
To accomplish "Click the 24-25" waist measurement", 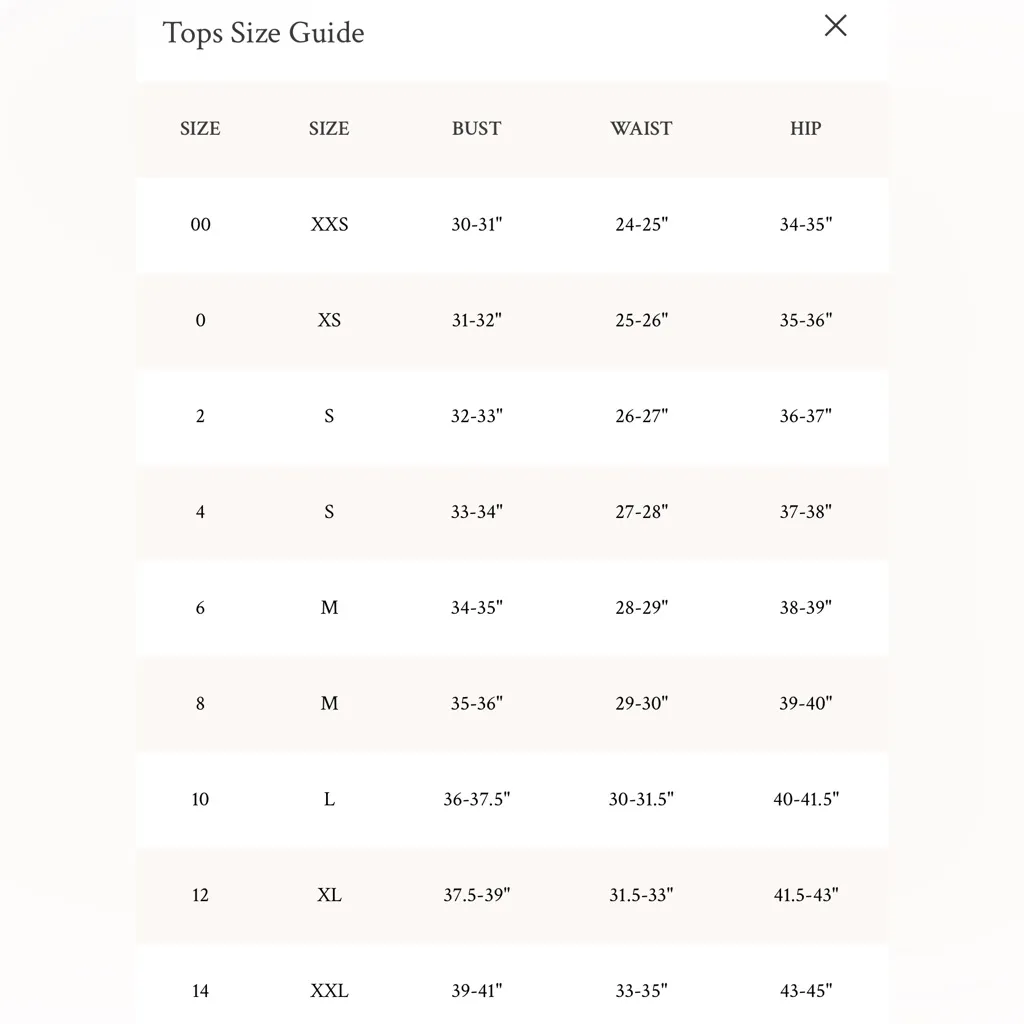I will 641,224.
